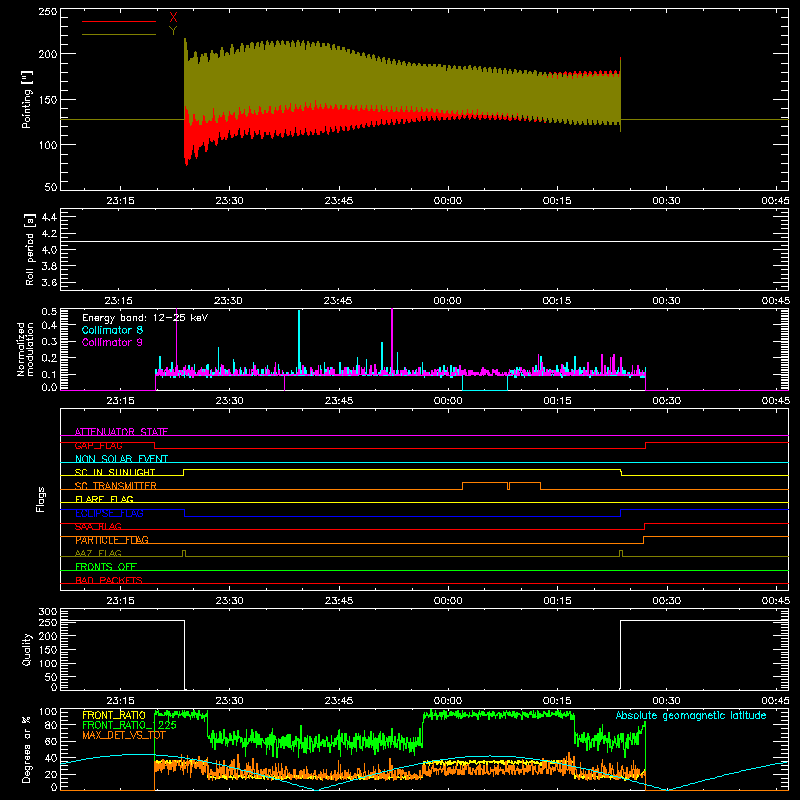
Task: Click the first AAZ_FLAG pulse
Action: [x=184, y=553]
